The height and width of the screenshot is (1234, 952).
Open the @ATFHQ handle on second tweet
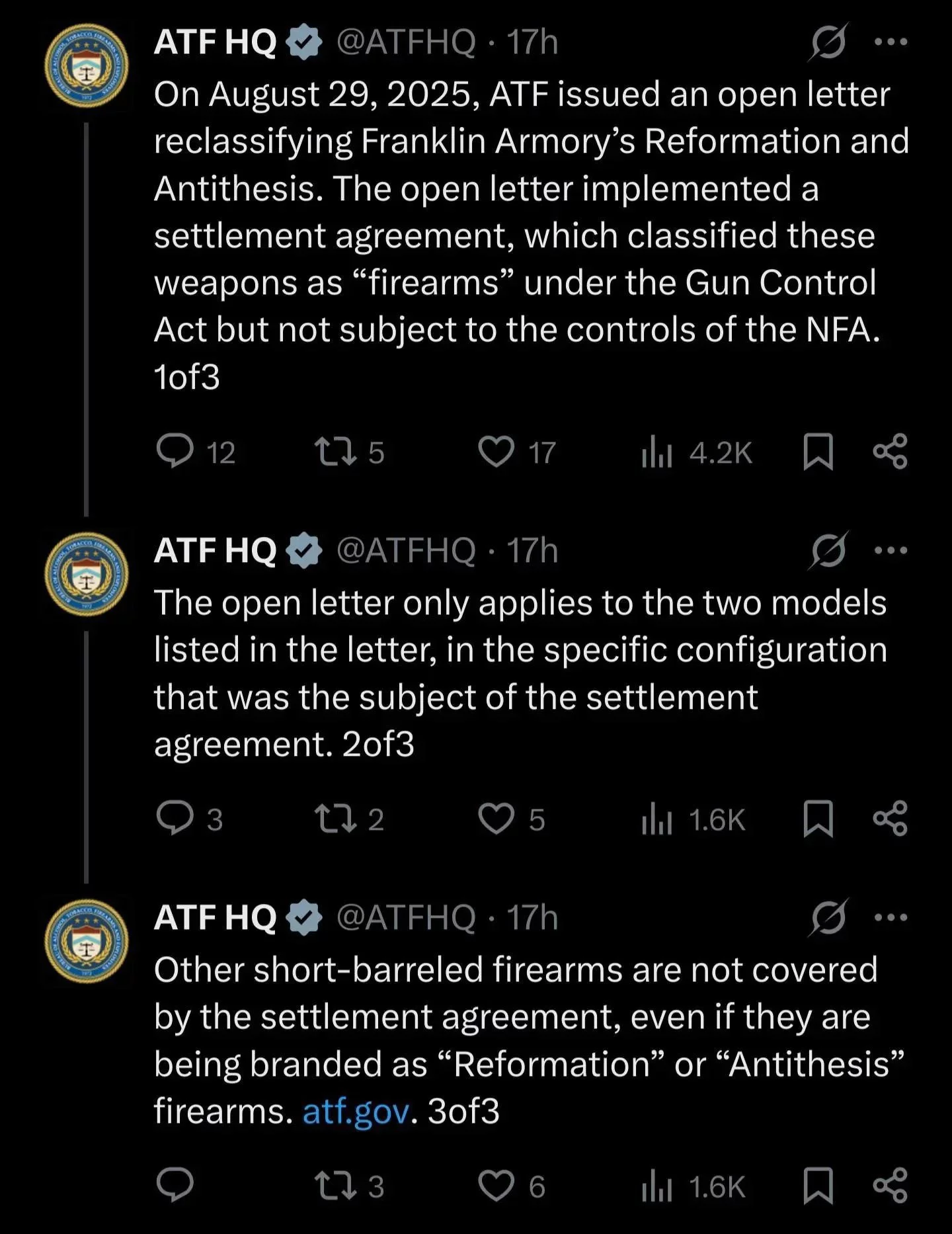(406, 551)
